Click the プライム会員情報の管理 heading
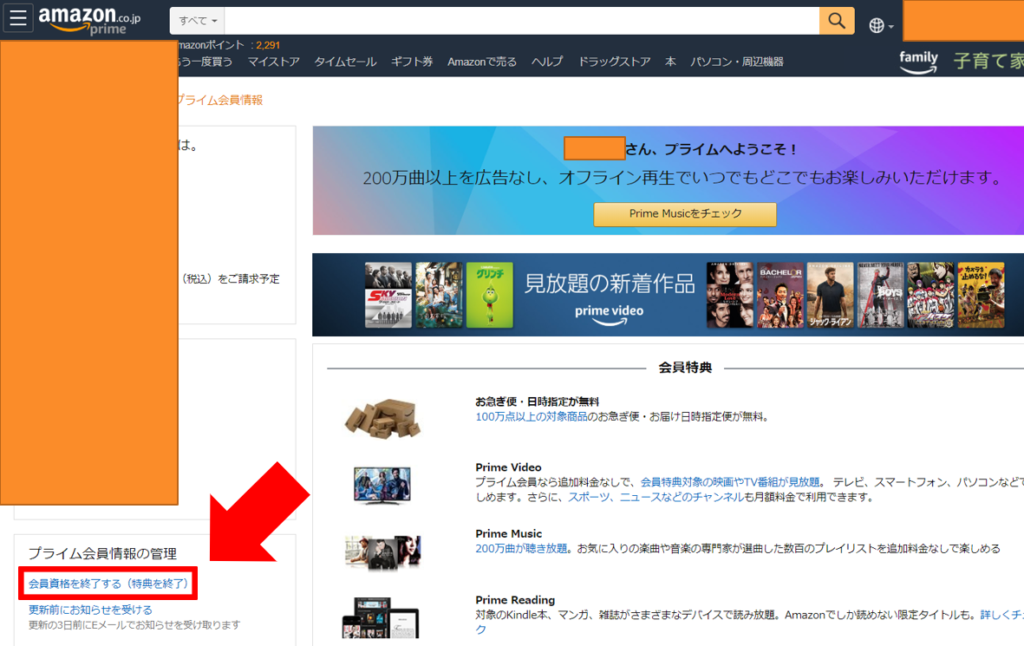This screenshot has height=646, width=1024. 103,554
